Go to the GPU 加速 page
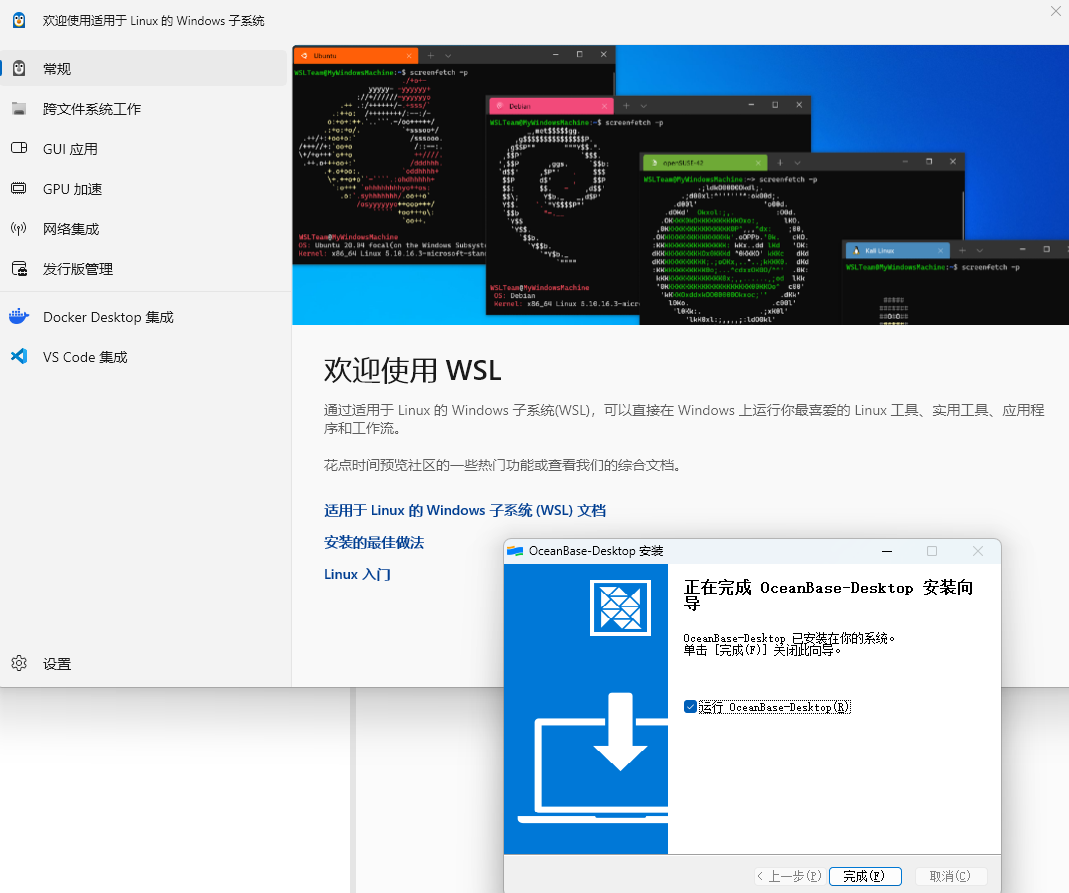Viewport: 1069px width, 893px height. [x=144, y=189]
